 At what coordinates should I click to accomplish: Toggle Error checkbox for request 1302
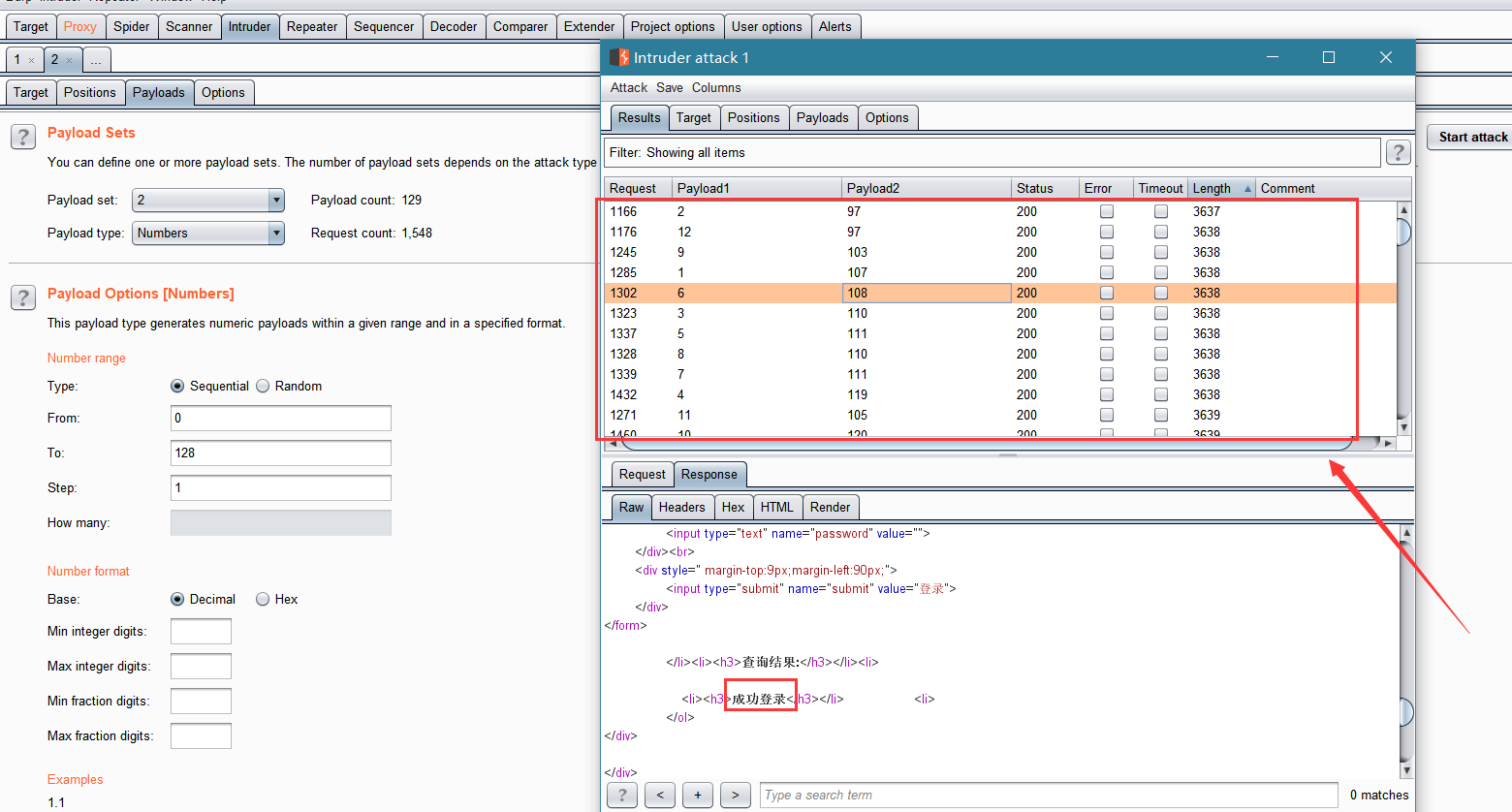click(x=1107, y=293)
